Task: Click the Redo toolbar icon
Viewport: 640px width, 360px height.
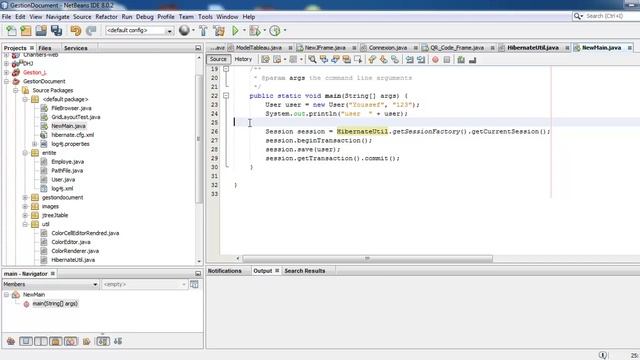Action: [x=91, y=31]
